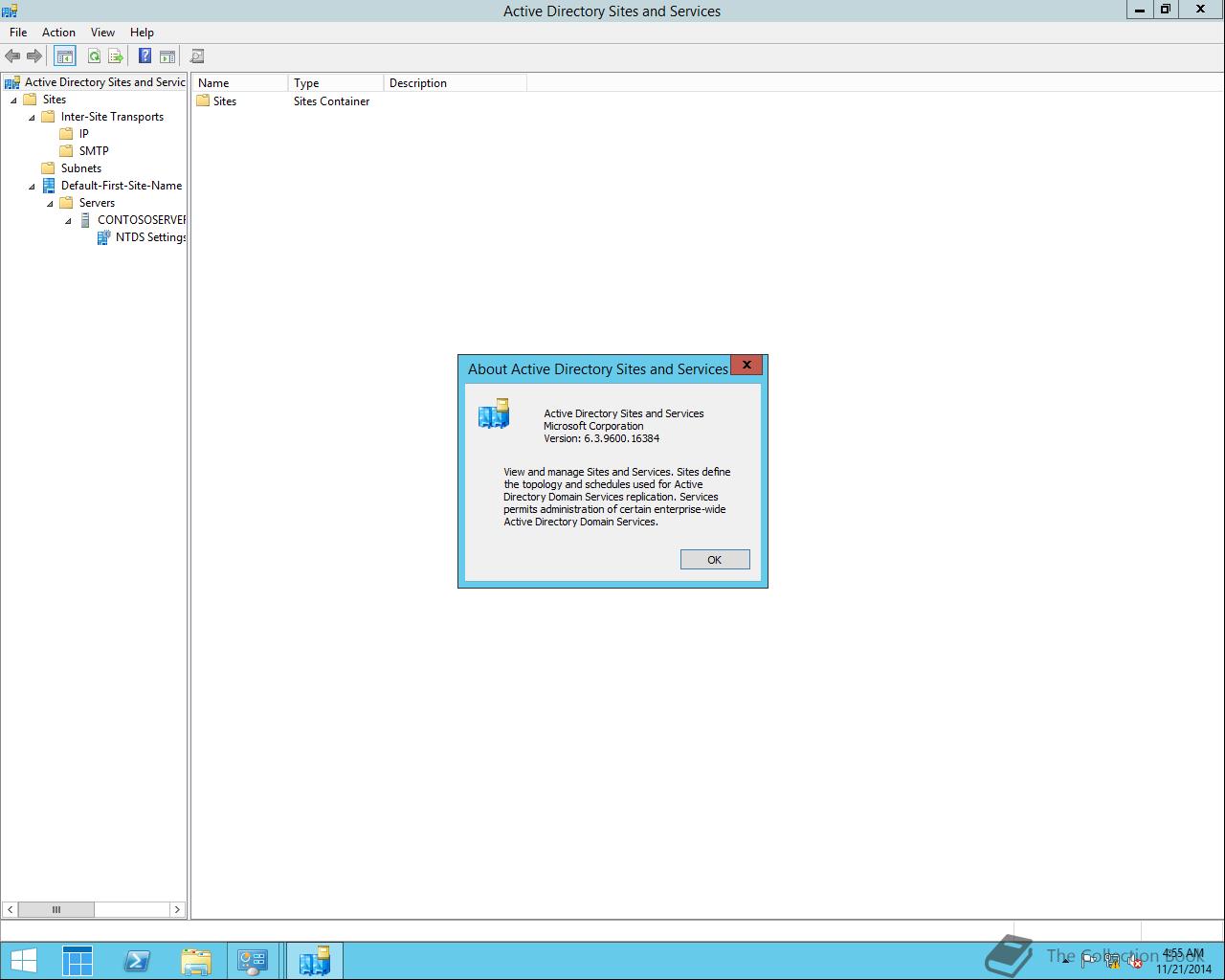Click the Default-First-Site-Name site icon

[x=49, y=186]
